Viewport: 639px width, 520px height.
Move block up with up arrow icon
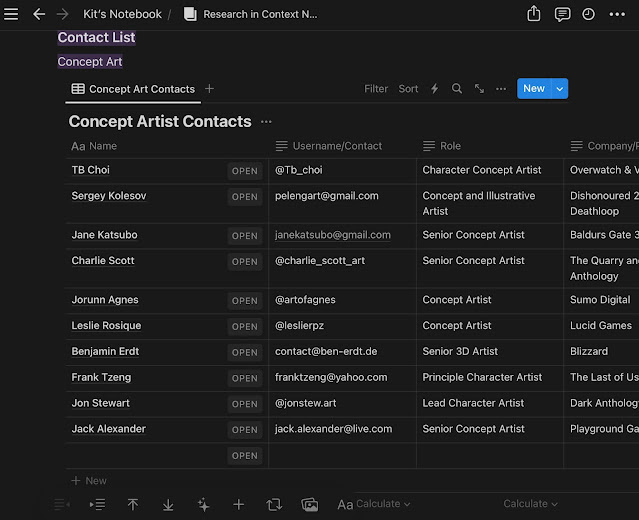click(x=132, y=505)
